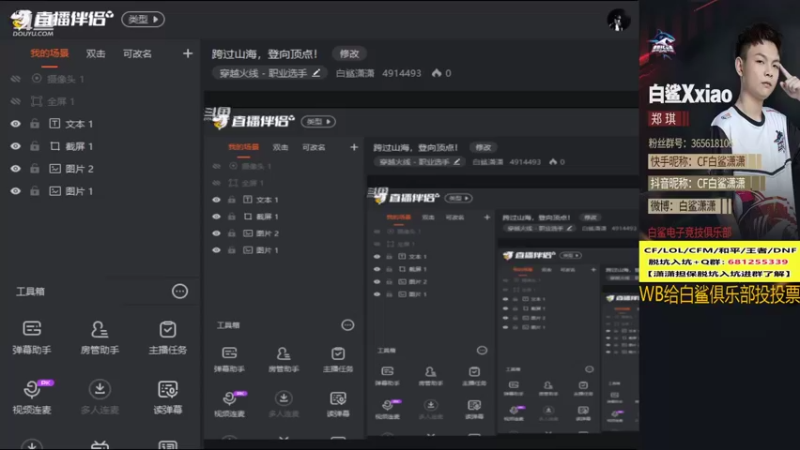Screen dimensions: 800x450
Task: Click the 白鲨Xxiao name in the overlay
Action: click(690, 94)
